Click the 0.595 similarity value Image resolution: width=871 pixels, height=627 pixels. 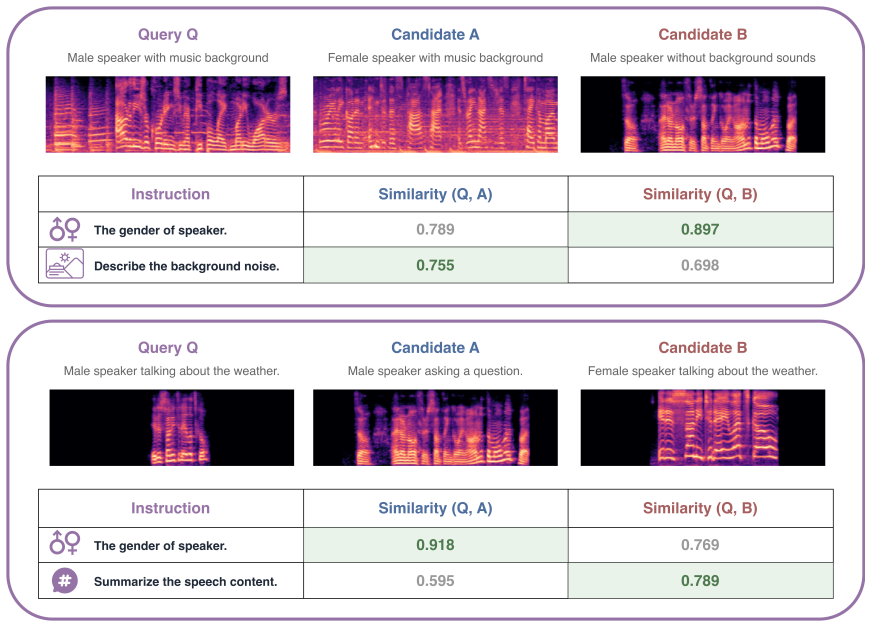(436, 581)
